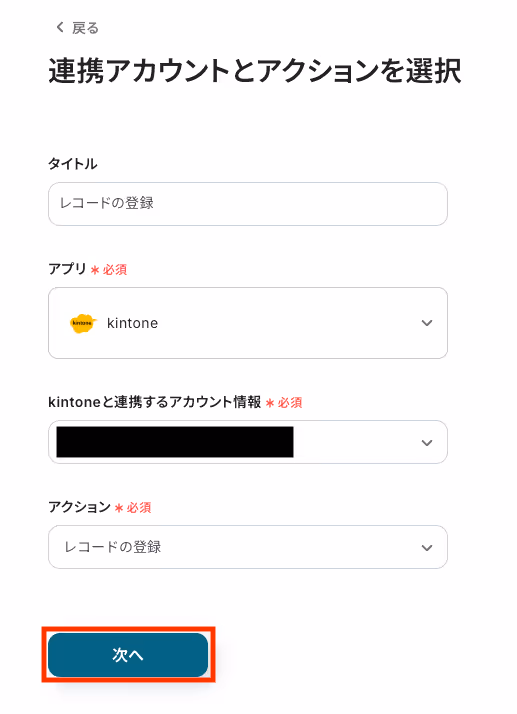This screenshot has width=517, height=714.
Task: Go back via the 戻る link
Action: click(77, 28)
